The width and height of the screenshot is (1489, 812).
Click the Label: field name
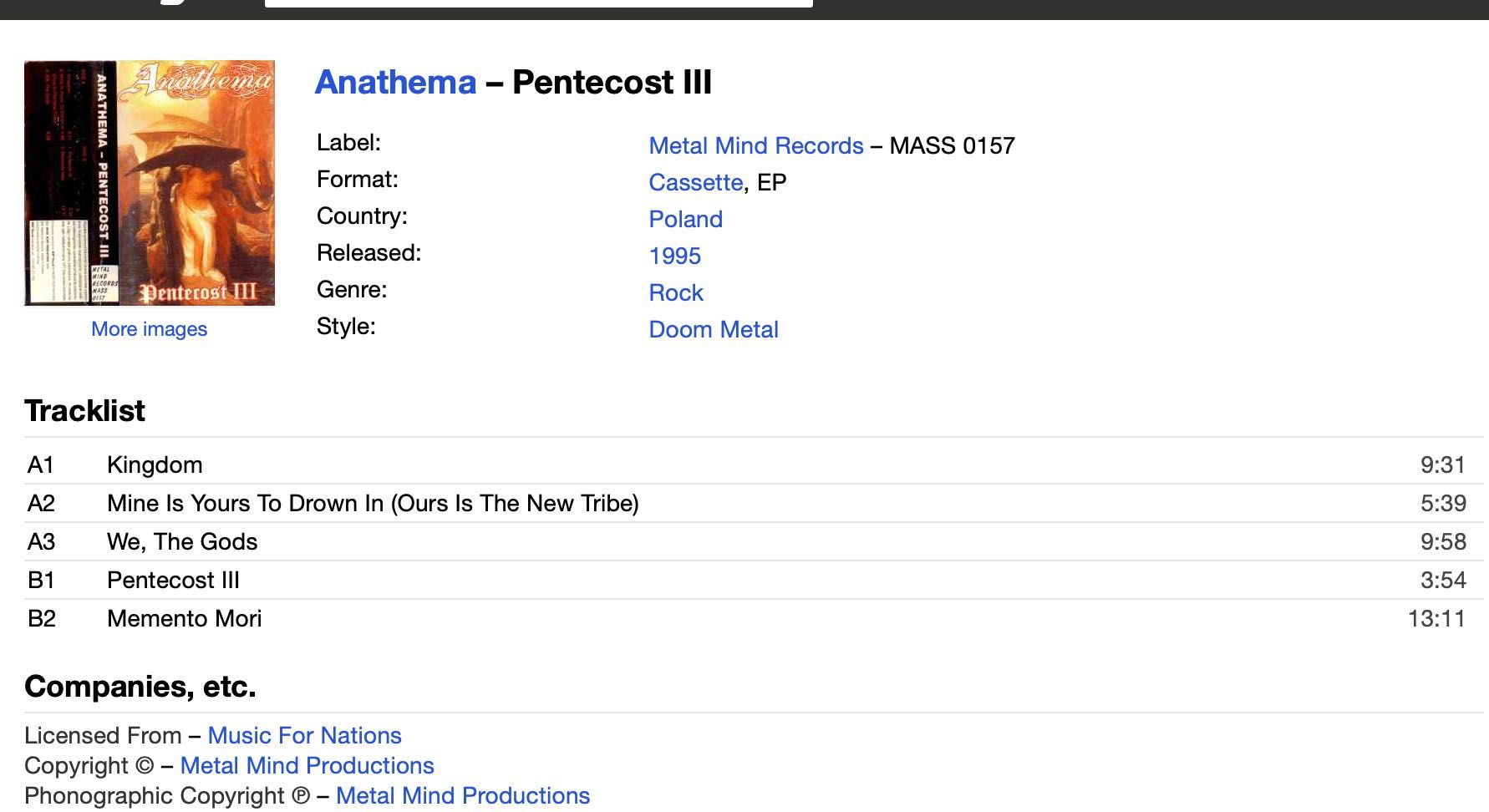[348, 142]
